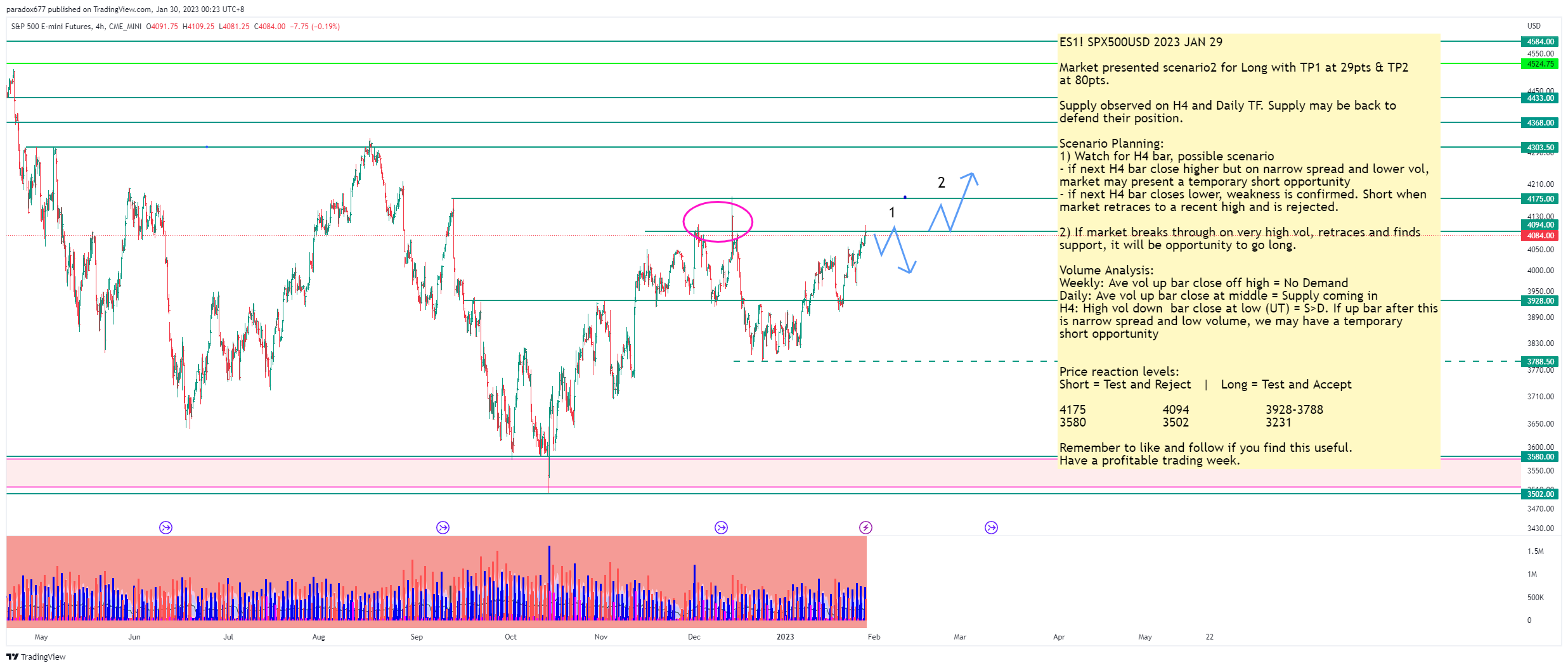Select the S&P 500 E-mini Futures symbol title
Viewport: 1568px width, 668px height.
[x=51, y=27]
